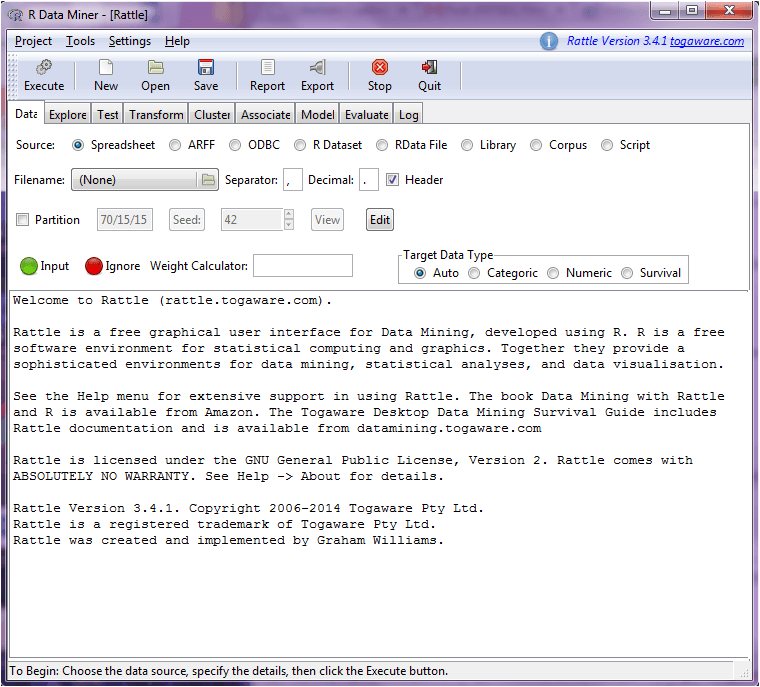Enable the Partition checkbox
The height and width of the screenshot is (687, 760).
[23, 220]
